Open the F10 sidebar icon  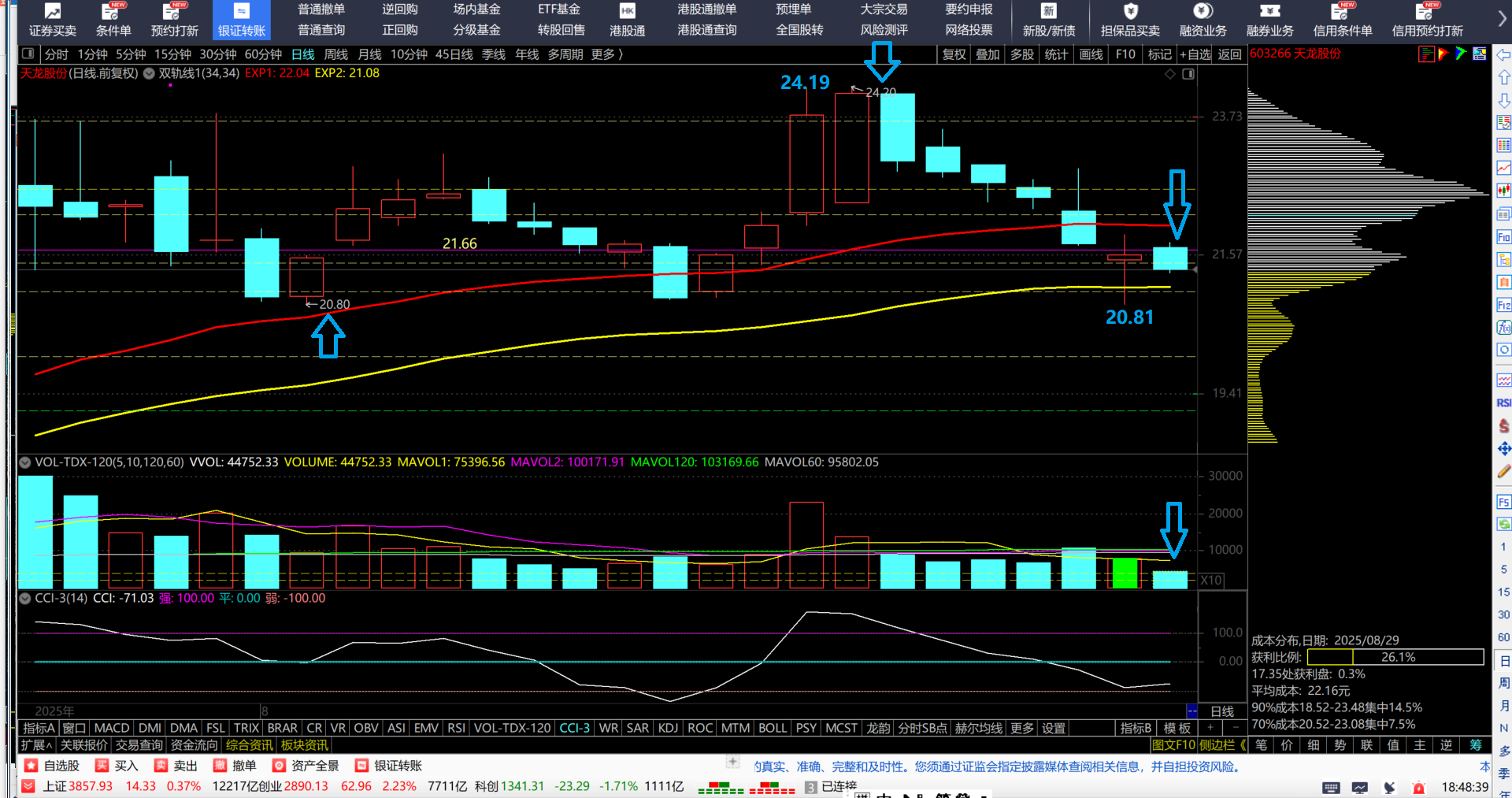tap(1503, 237)
